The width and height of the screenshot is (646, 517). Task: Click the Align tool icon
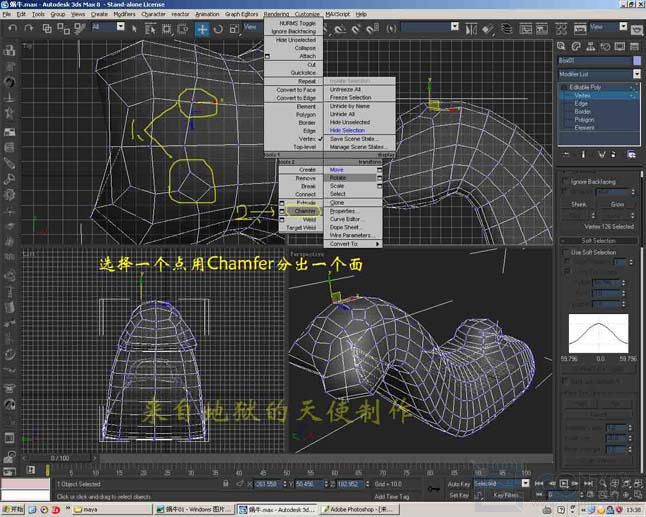(x=488, y=29)
